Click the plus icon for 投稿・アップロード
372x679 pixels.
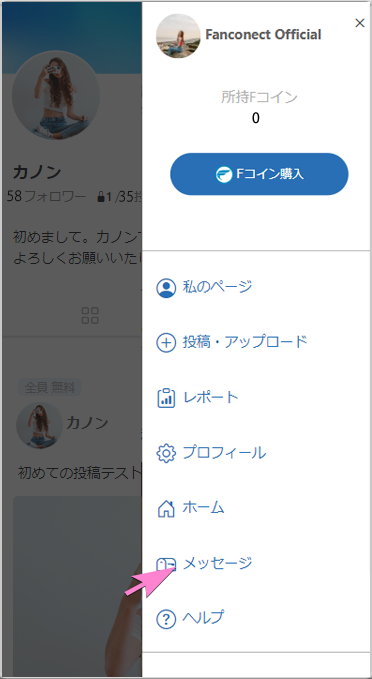pyautogui.click(x=166, y=343)
